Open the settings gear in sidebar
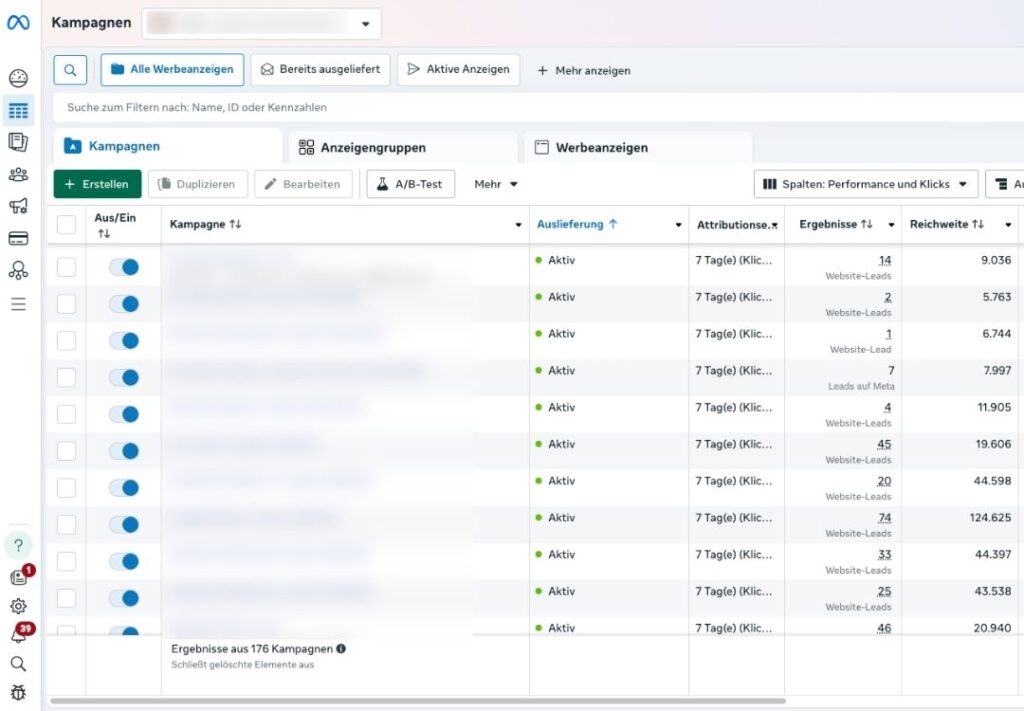The width and height of the screenshot is (1024, 711). 18,606
